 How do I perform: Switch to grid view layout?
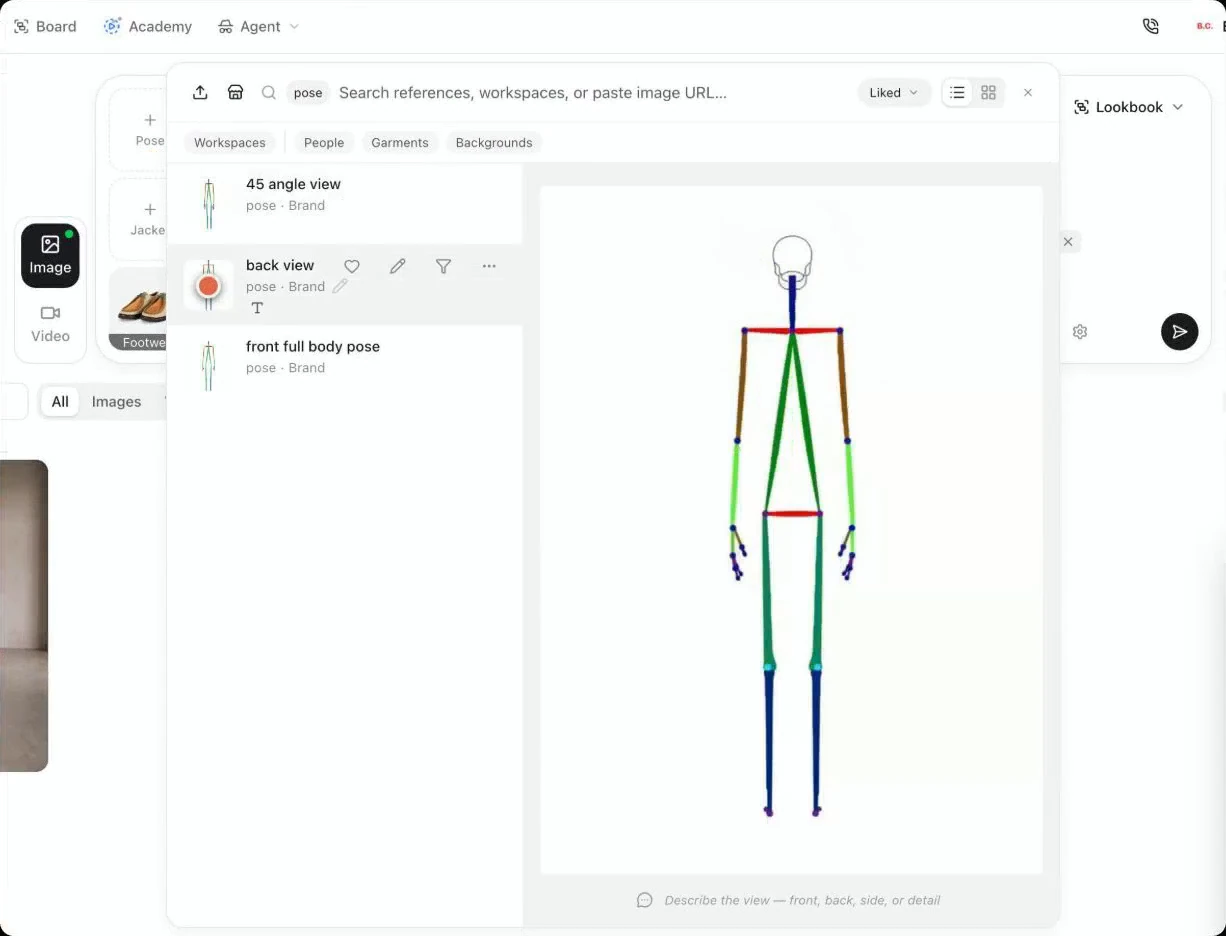988,92
